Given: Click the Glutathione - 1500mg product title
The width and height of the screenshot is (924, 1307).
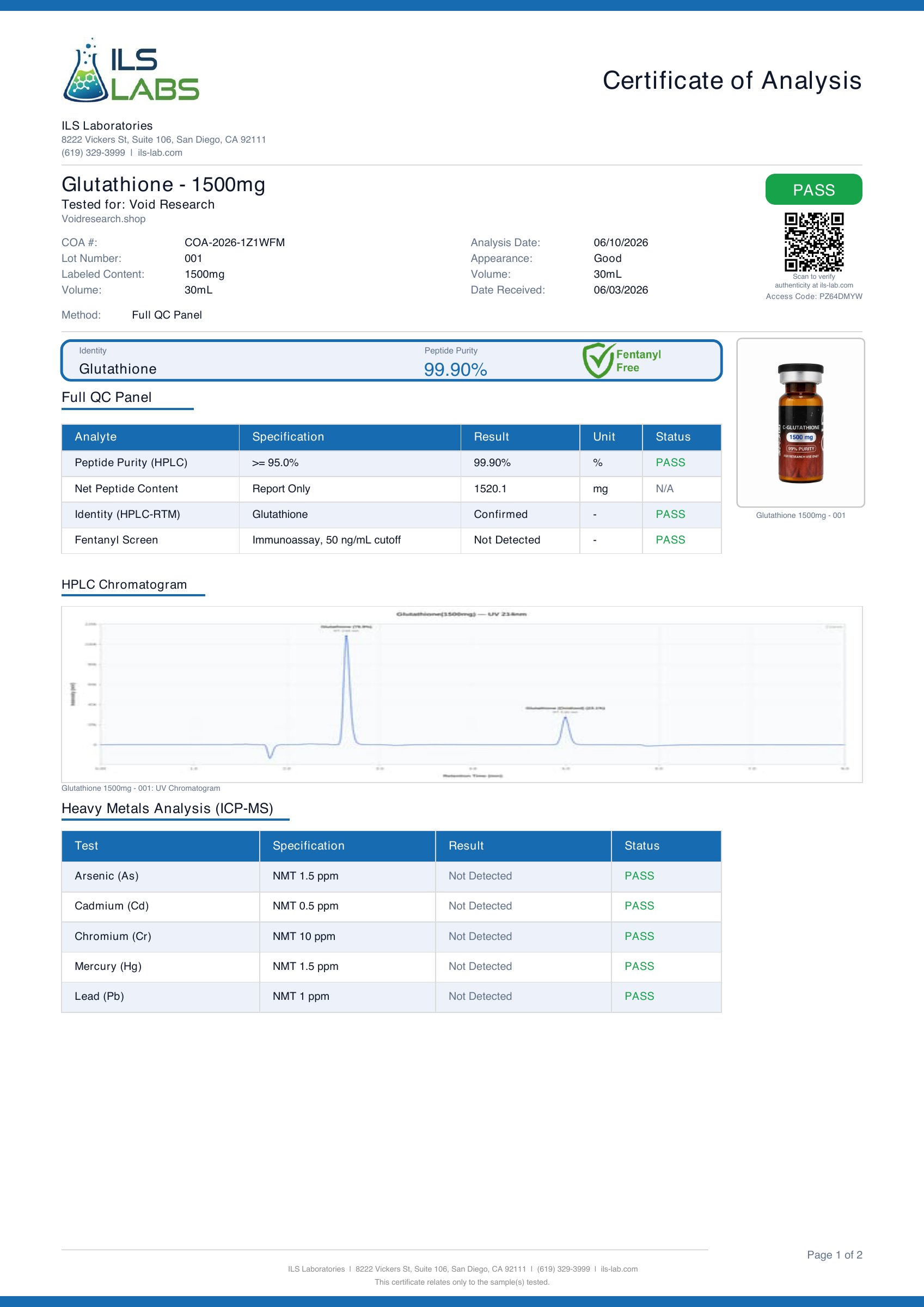Looking at the screenshot, I should tap(163, 185).
